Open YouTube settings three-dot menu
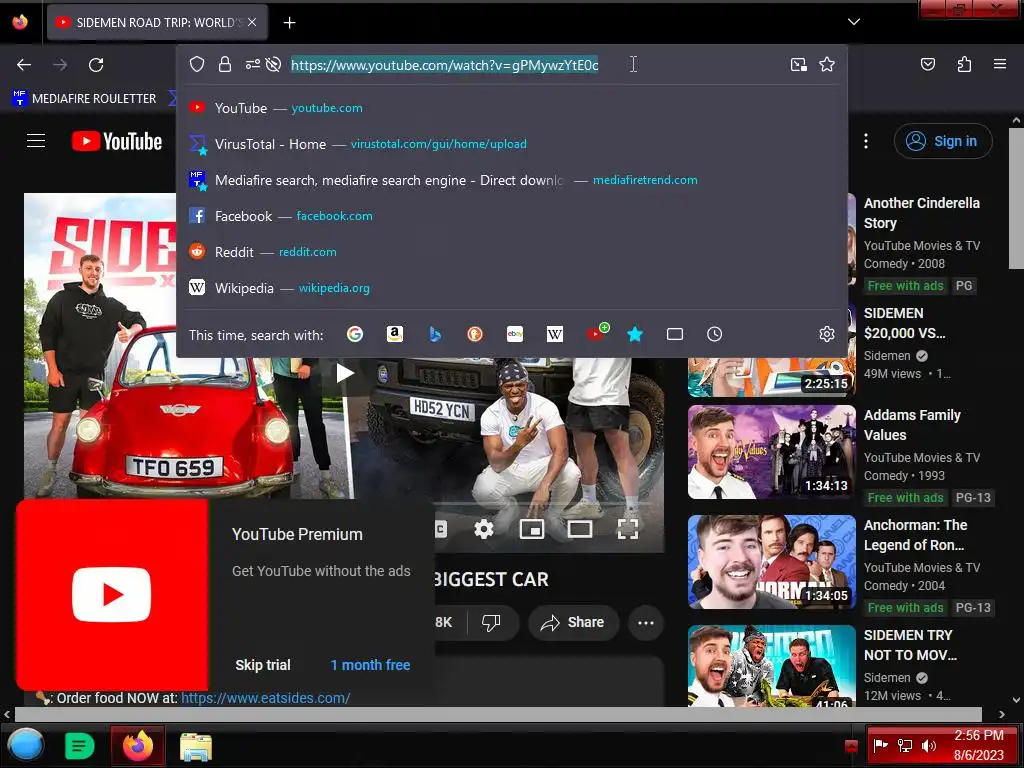 866,141
